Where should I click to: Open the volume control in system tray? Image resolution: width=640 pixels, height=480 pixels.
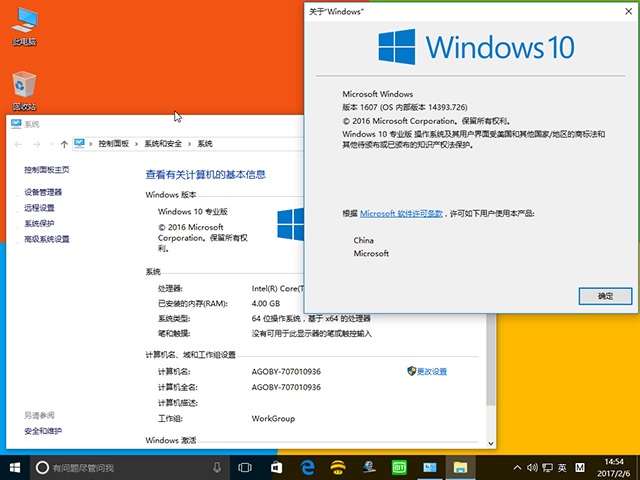532,468
